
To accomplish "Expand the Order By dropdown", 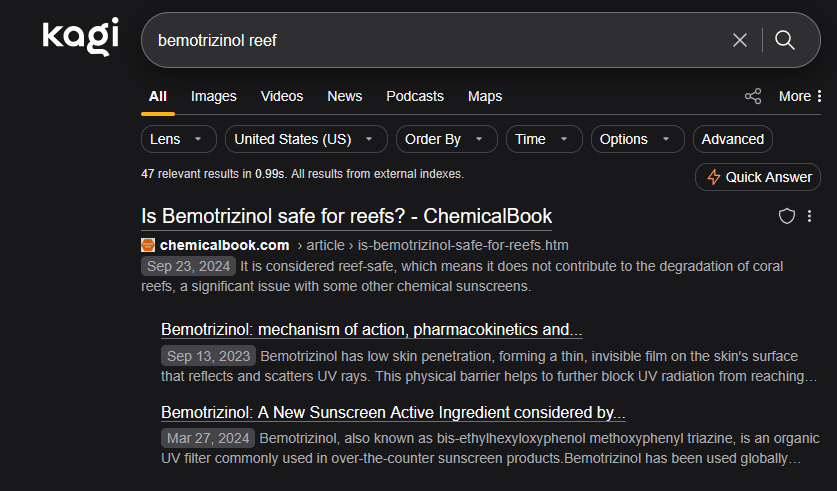I will pyautogui.click(x=447, y=139).
